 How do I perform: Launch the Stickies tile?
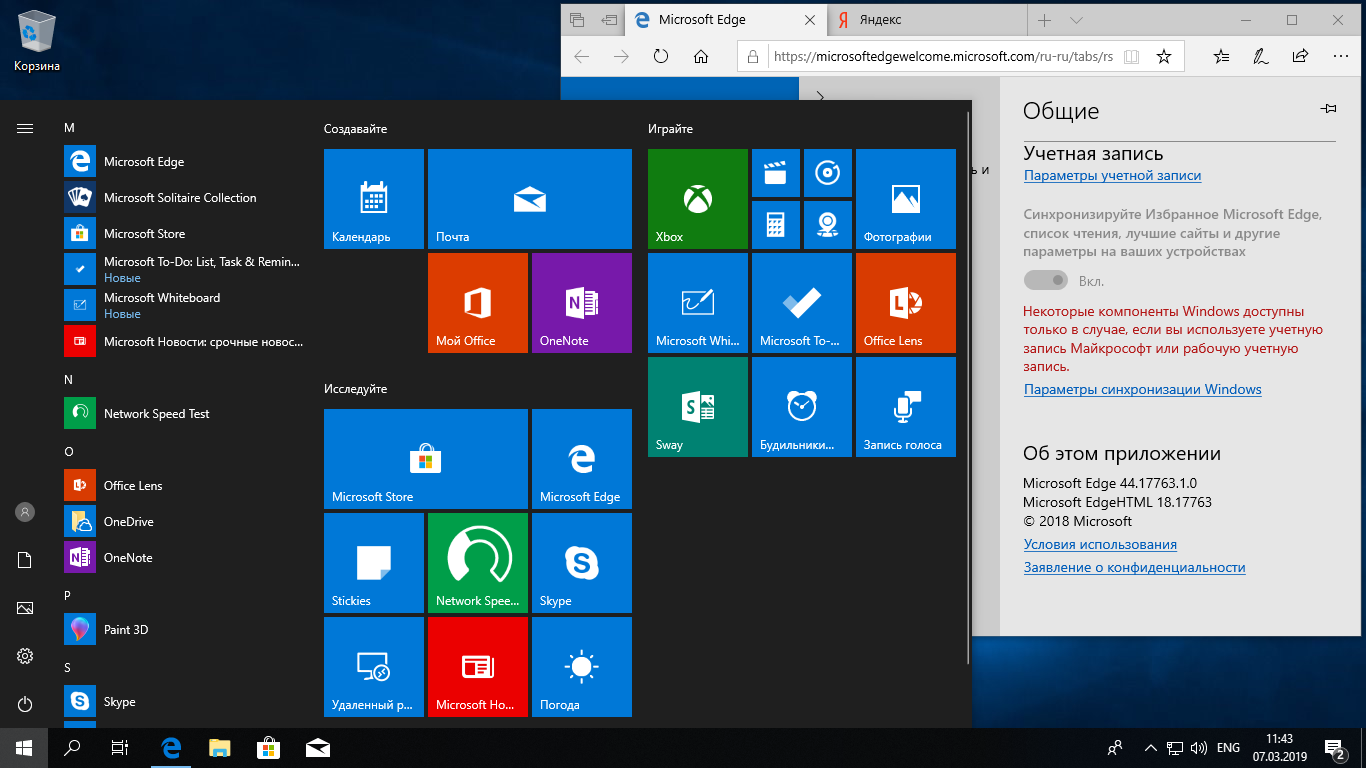click(x=374, y=563)
